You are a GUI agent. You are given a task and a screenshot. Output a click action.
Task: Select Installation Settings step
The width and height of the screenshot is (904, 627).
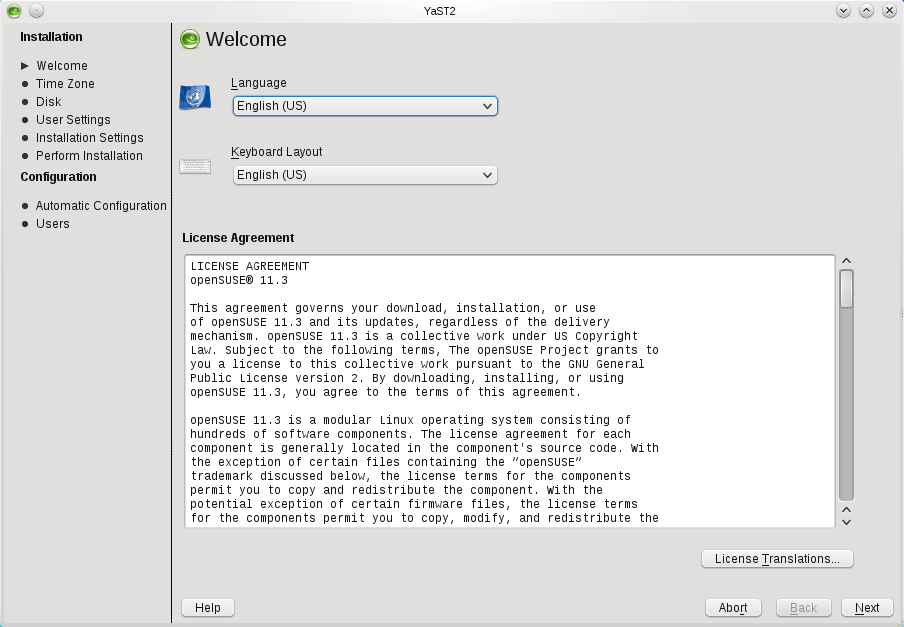[x=89, y=138]
